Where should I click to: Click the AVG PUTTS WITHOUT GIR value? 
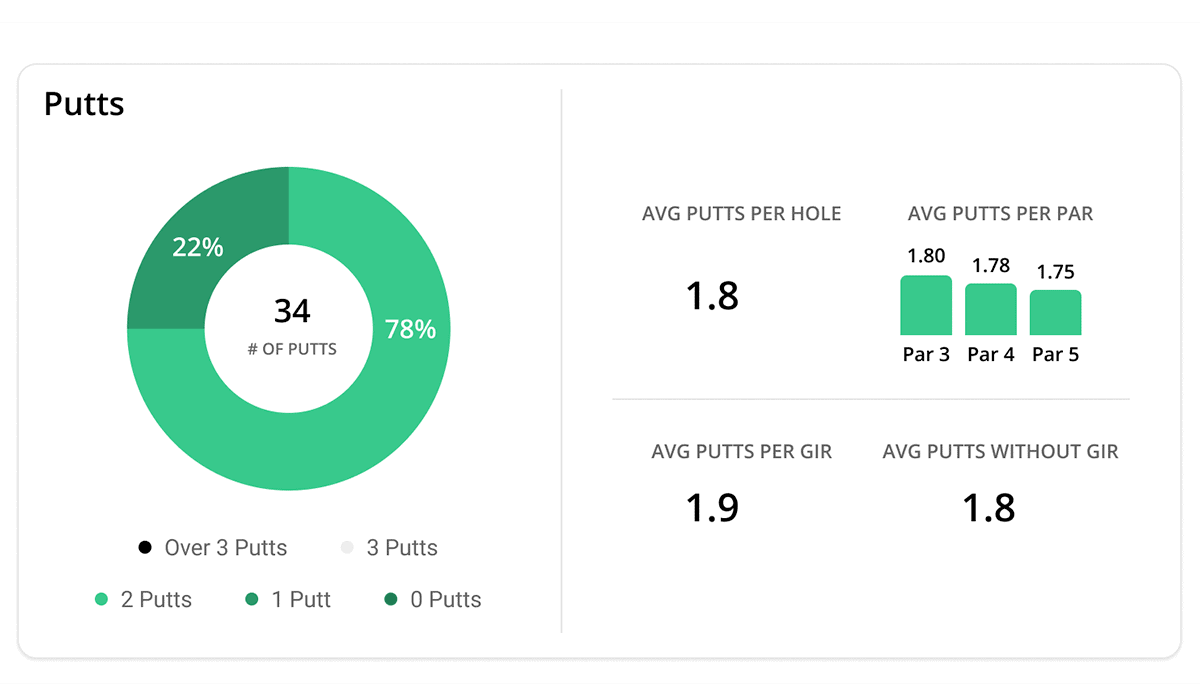tap(989, 508)
